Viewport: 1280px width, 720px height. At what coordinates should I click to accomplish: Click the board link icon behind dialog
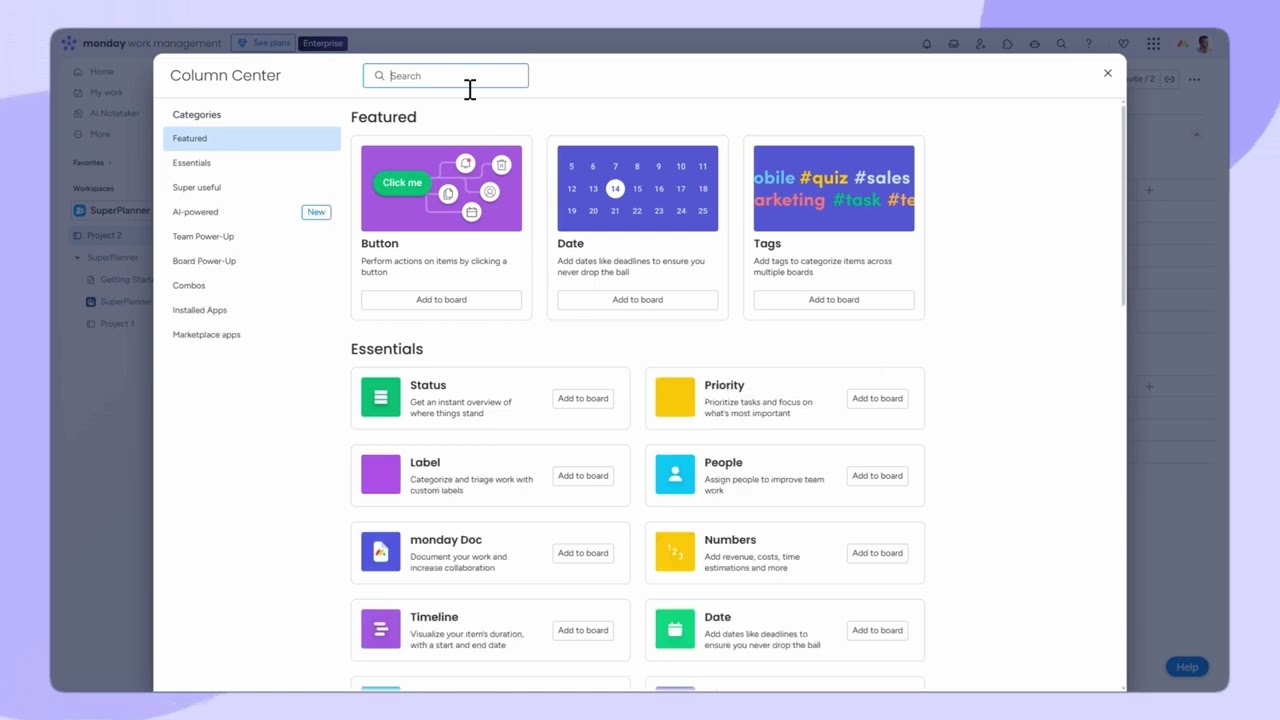click(x=1169, y=79)
